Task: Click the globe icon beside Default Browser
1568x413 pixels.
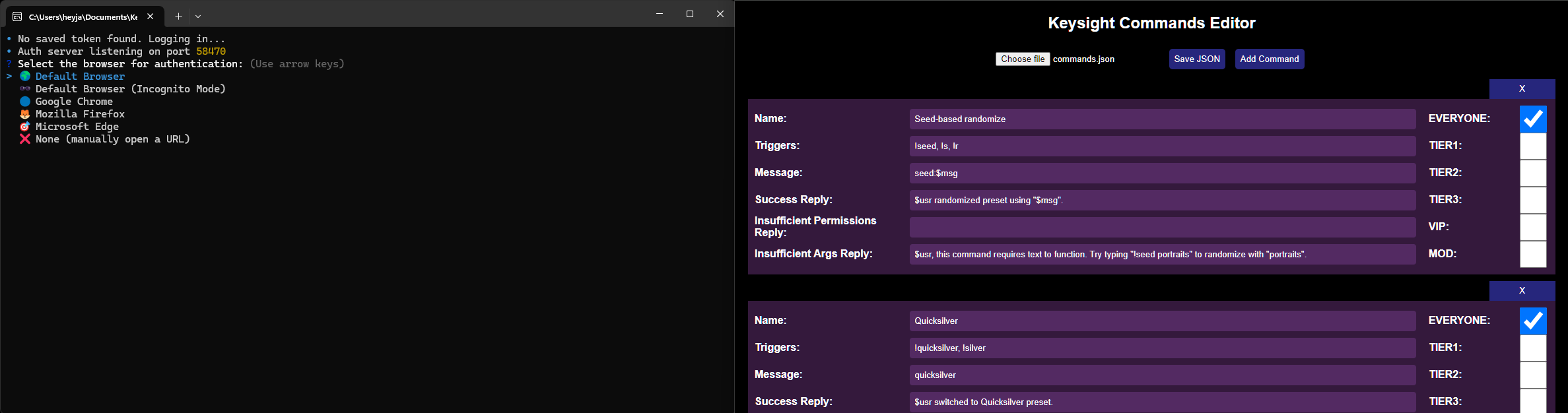Action: [25, 77]
